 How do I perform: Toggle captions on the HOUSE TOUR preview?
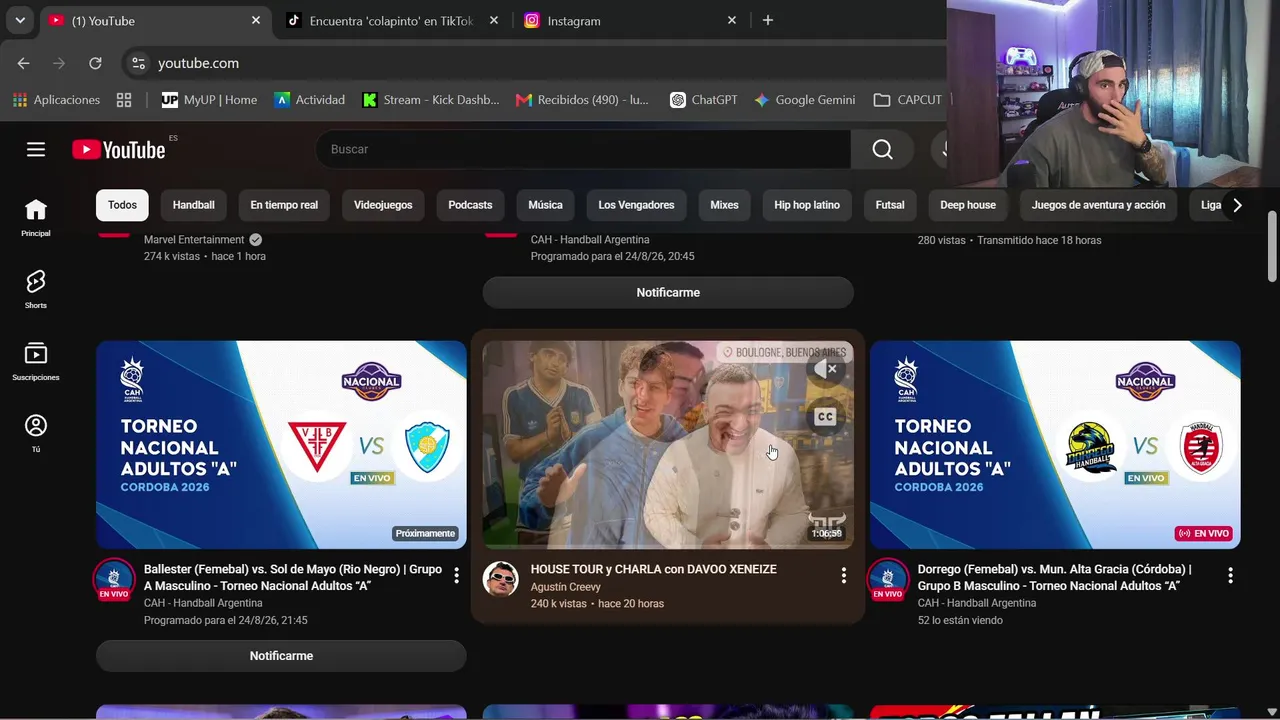click(x=825, y=417)
